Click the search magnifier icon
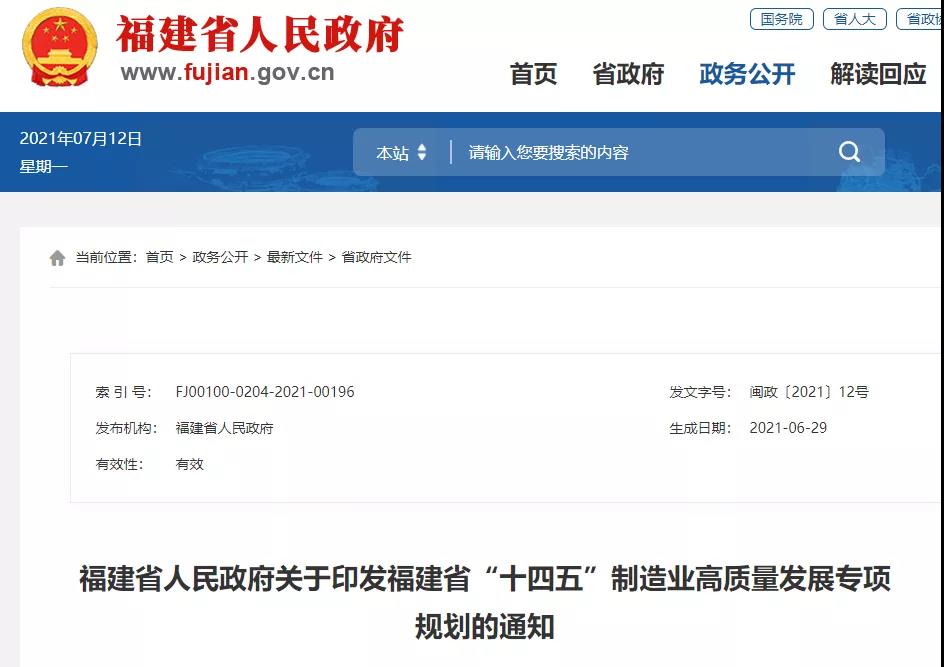 point(848,151)
